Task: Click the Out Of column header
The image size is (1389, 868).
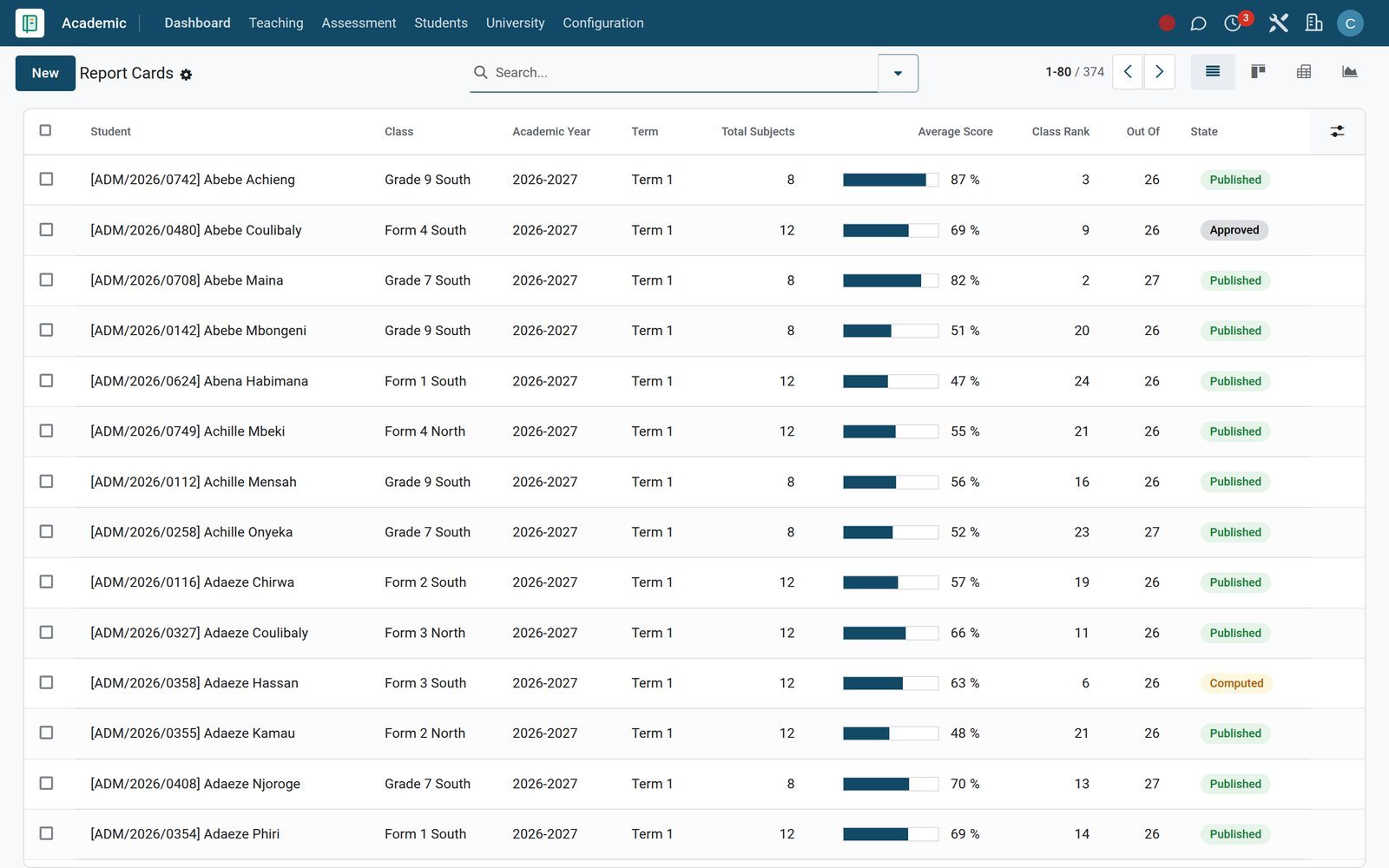Action: (x=1142, y=132)
